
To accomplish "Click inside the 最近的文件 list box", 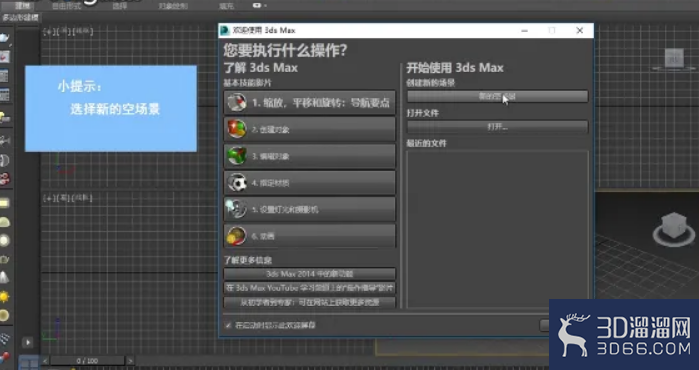I will (x=498, y=229).
